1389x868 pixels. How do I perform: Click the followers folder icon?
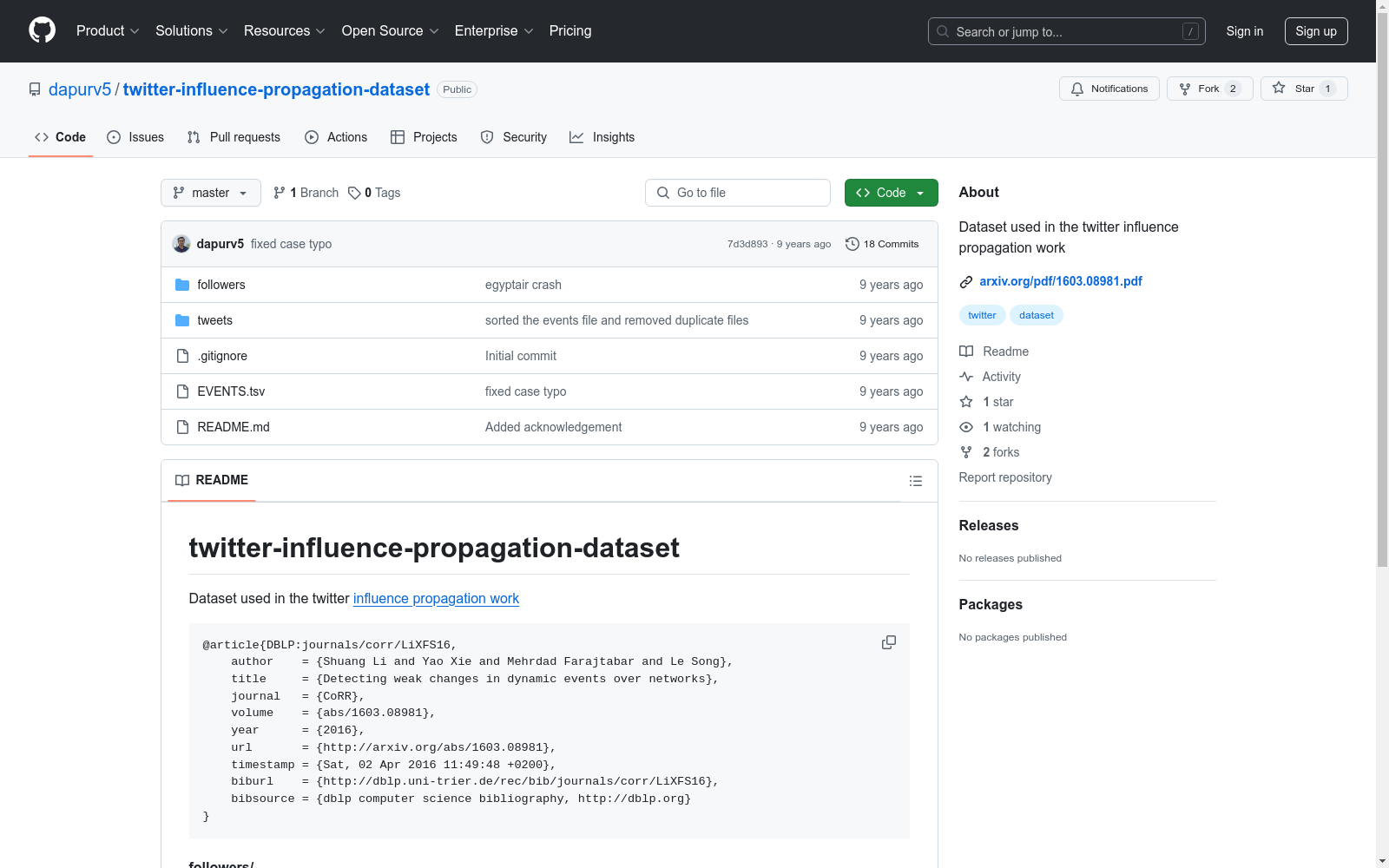(182, 285)
